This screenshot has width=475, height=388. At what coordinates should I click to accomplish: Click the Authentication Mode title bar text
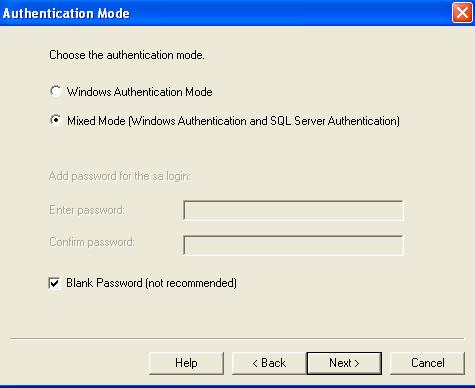[x=66, y=14]
